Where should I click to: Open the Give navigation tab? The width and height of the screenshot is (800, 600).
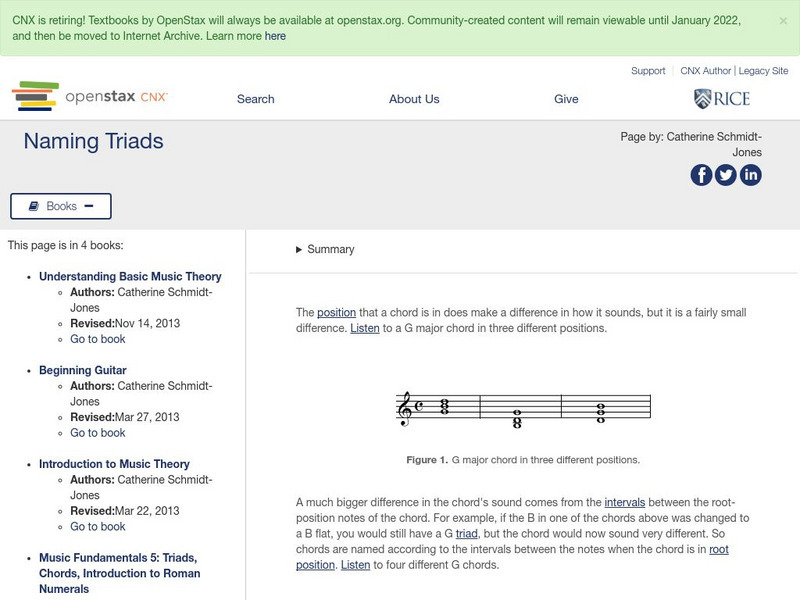566,99
